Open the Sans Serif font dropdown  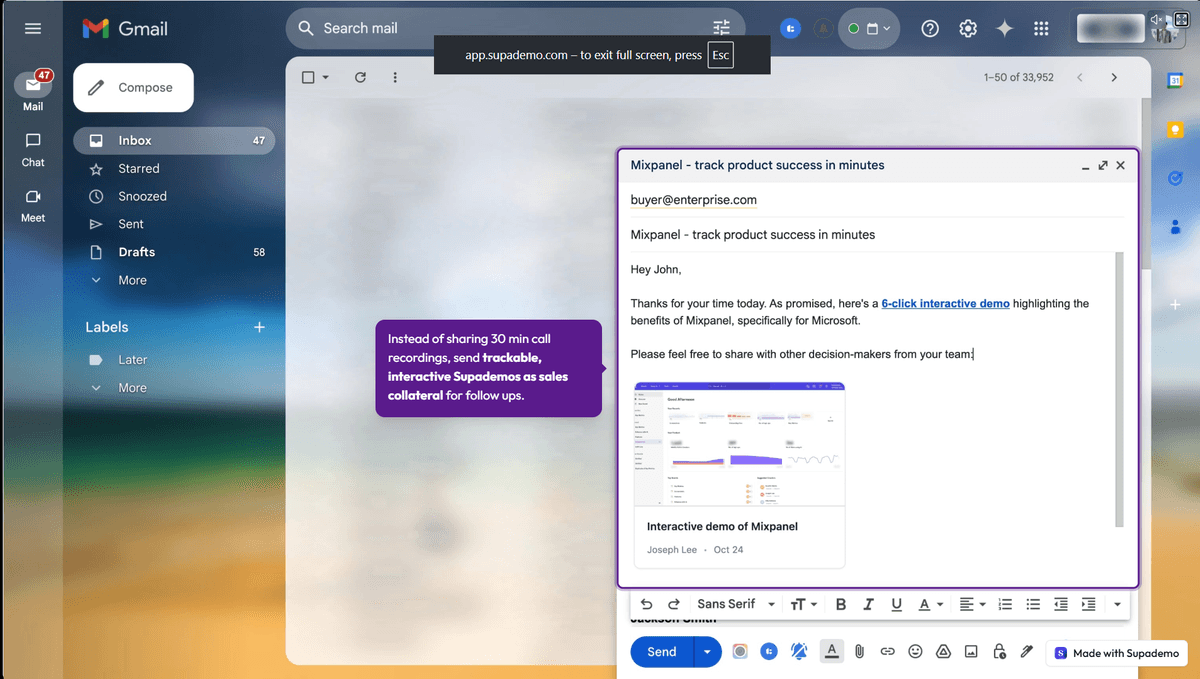click(736, 604)
